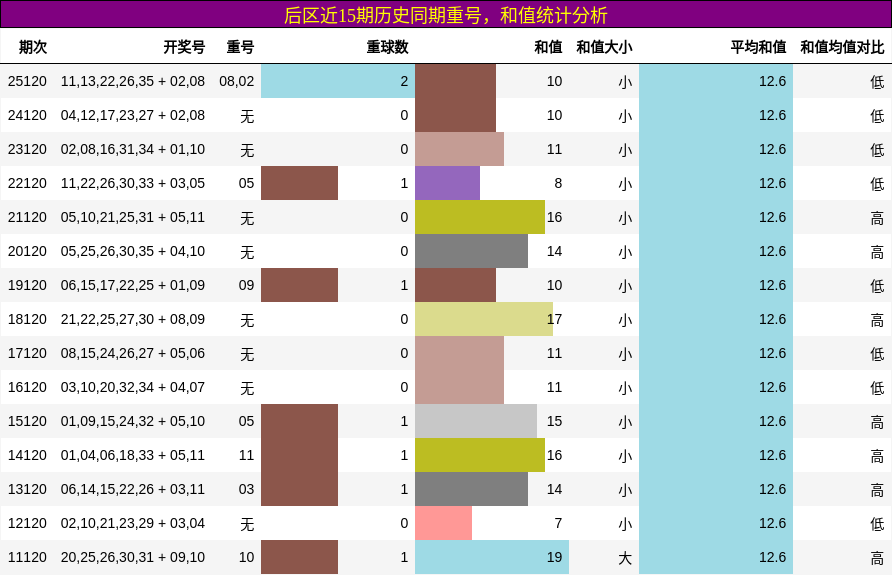892x575 pixels.
Task: Click draw numbers 05,10,21,25,31 + 05,11
Action: (133, 217)
